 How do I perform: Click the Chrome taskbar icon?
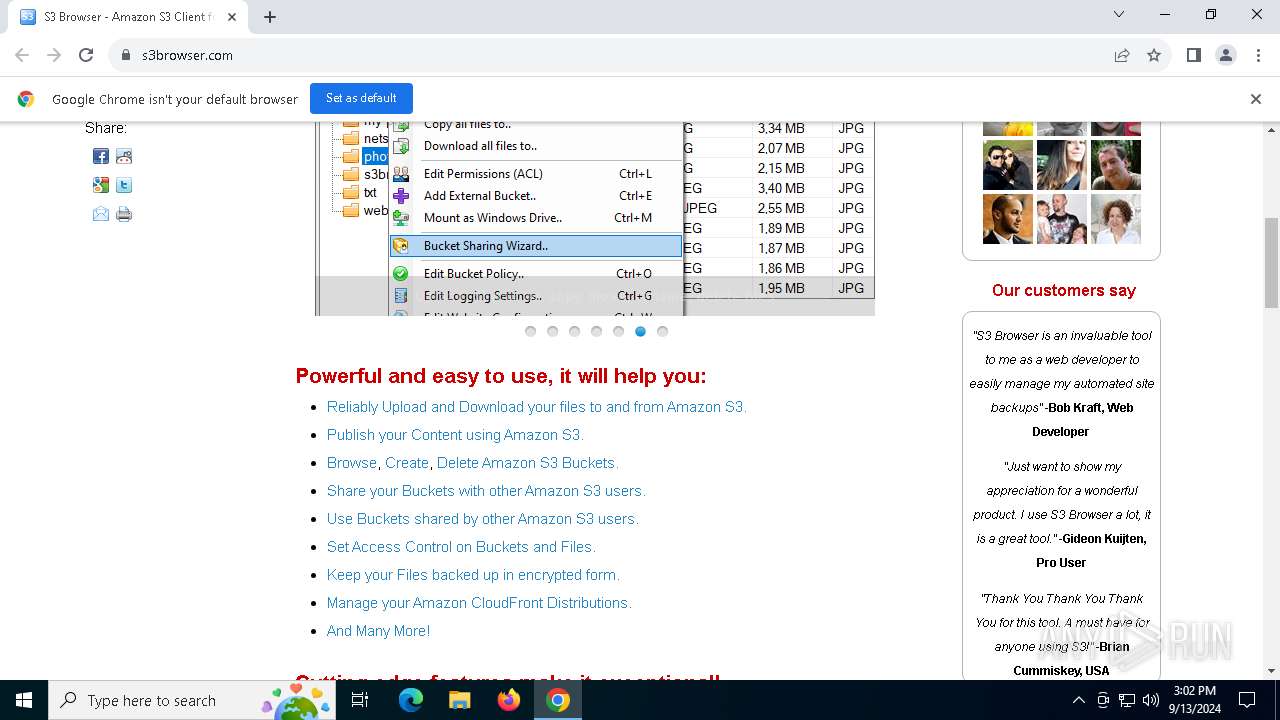[x=558, y=700]
